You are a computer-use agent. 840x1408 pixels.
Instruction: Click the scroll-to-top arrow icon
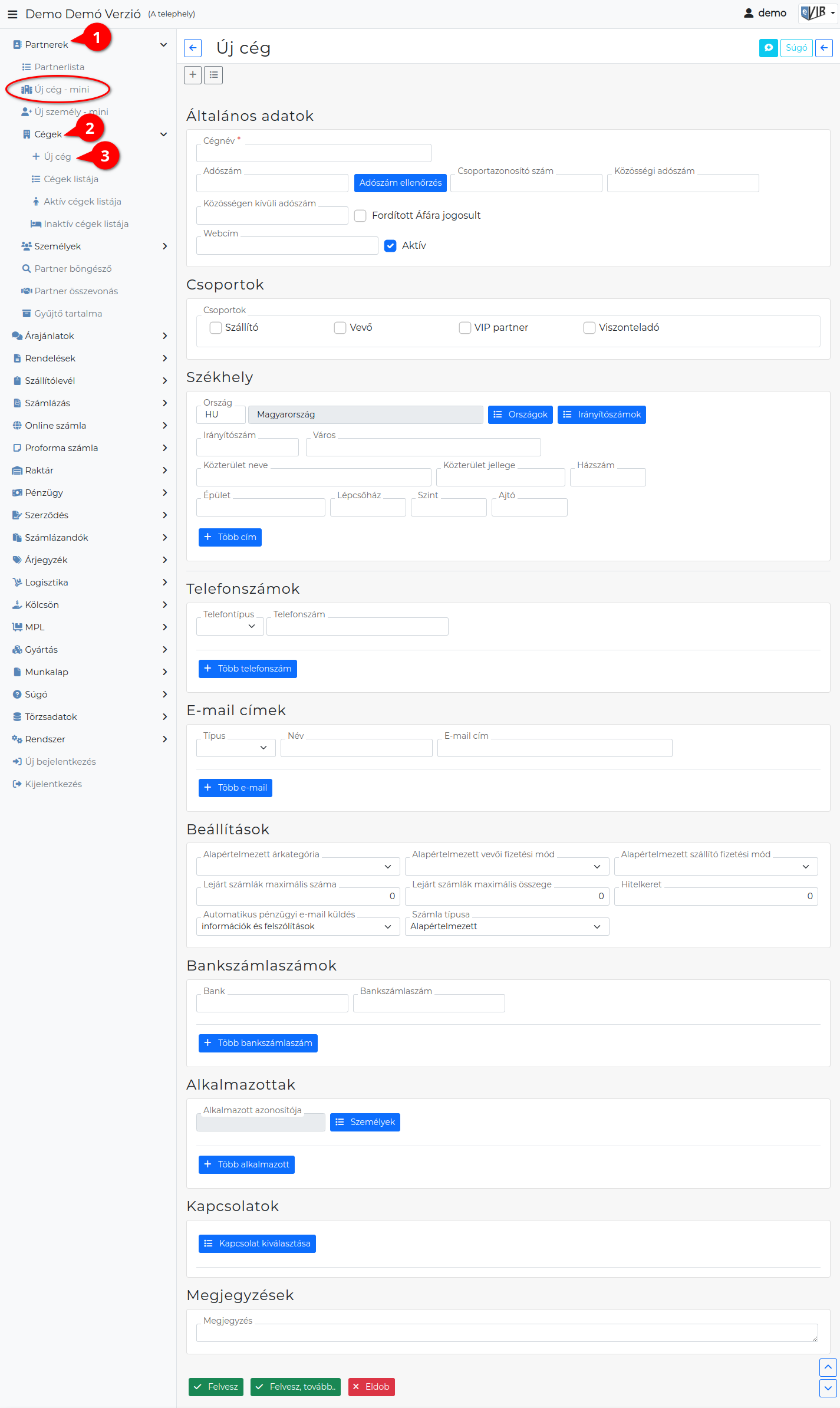click(x=828, y=1367)
